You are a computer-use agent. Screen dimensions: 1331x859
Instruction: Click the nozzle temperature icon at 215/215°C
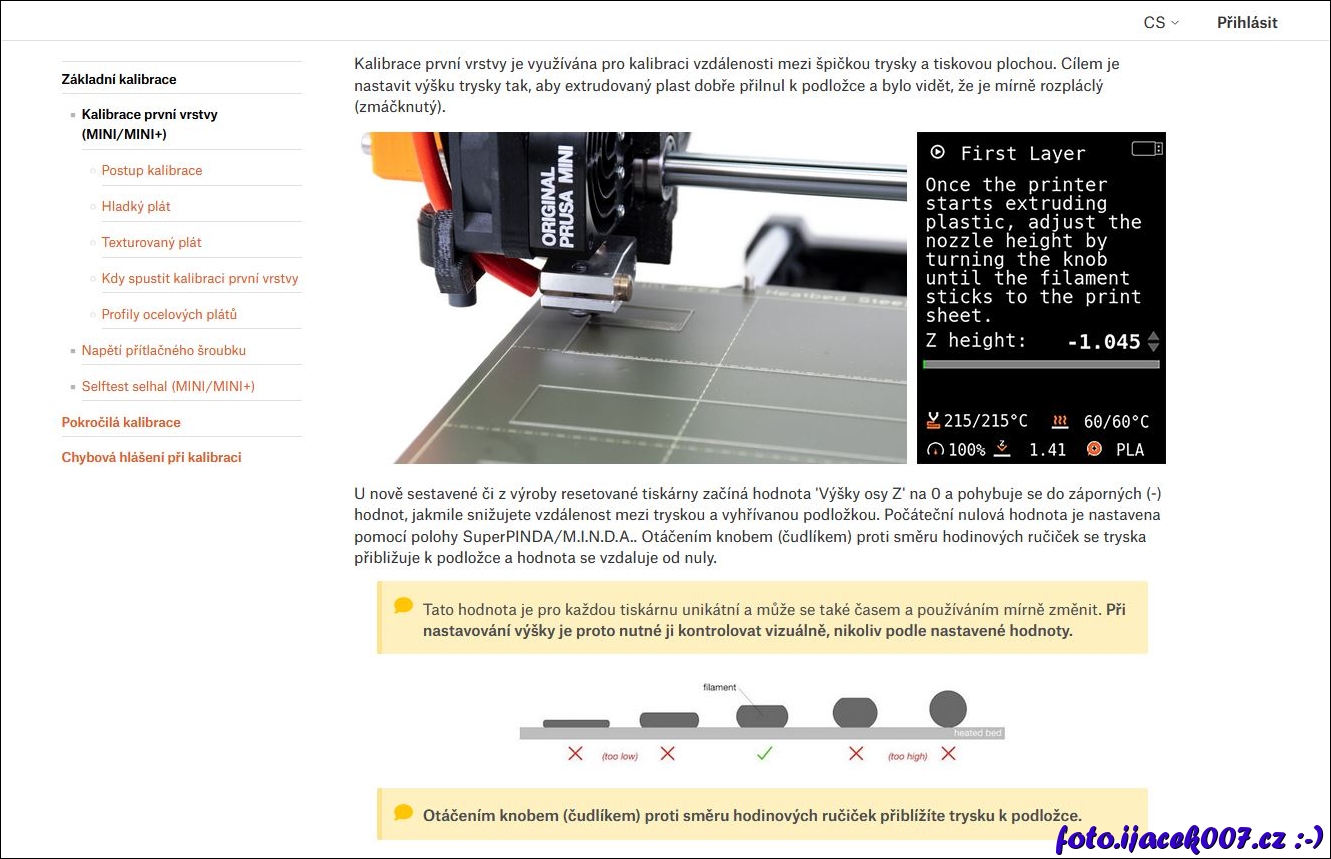tap(934, 421)
